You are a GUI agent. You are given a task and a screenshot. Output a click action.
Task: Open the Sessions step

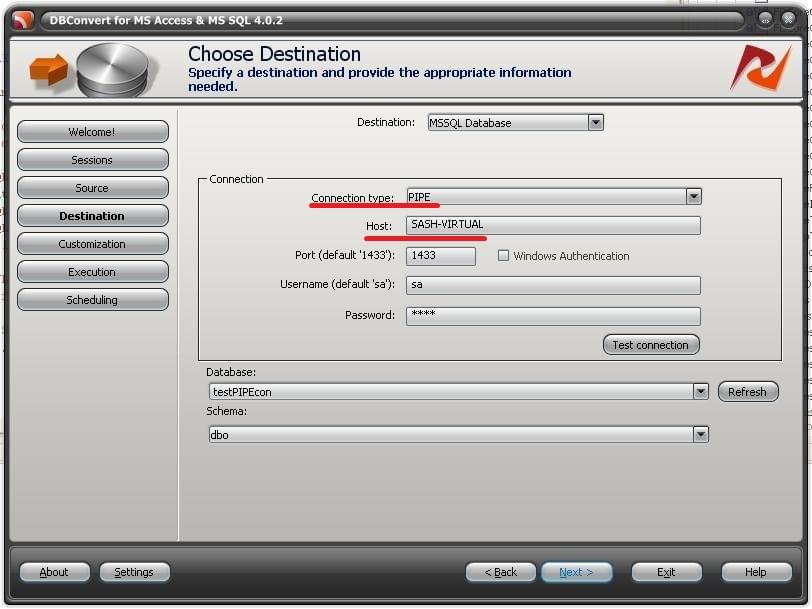pyautogui.click(x=92, y=160)
